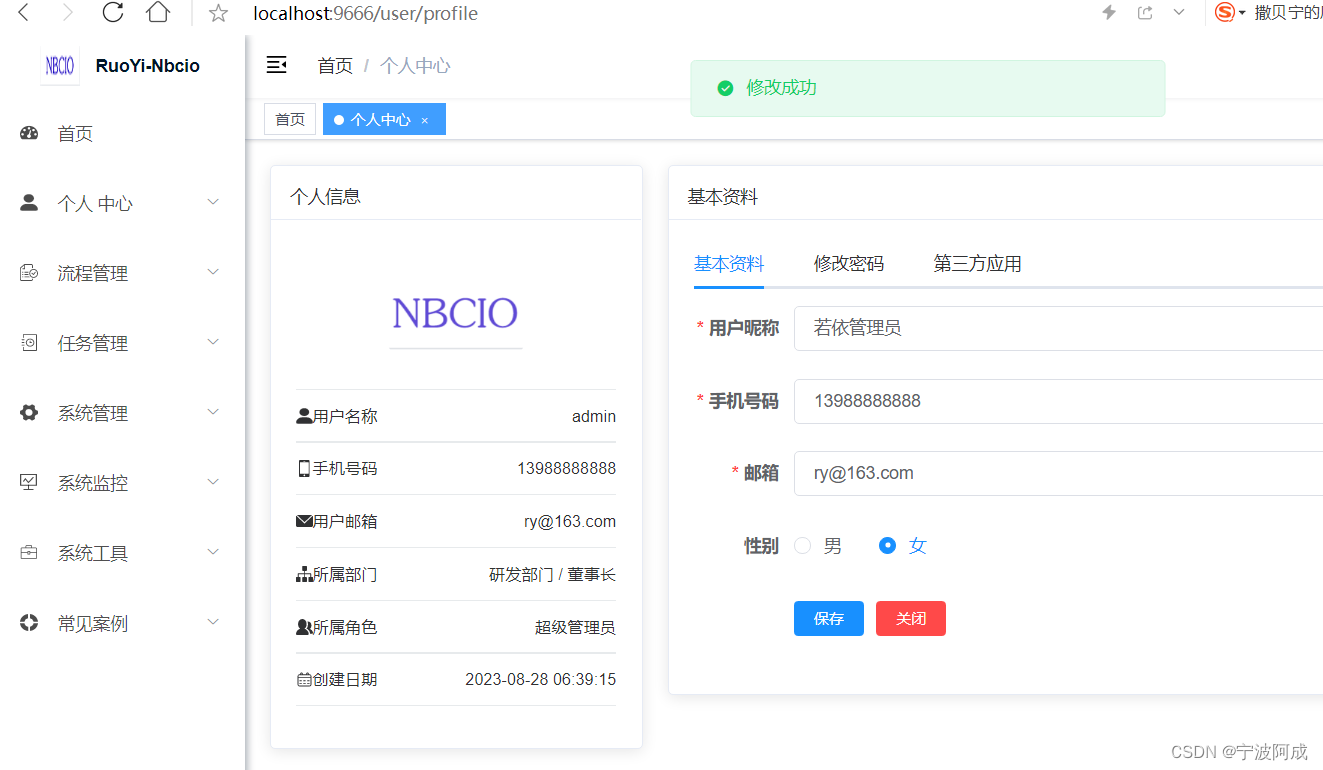Click the 任务管理 menu icon
The width and height of the screenshot is (1323, 770).
(x=29, y=343)
